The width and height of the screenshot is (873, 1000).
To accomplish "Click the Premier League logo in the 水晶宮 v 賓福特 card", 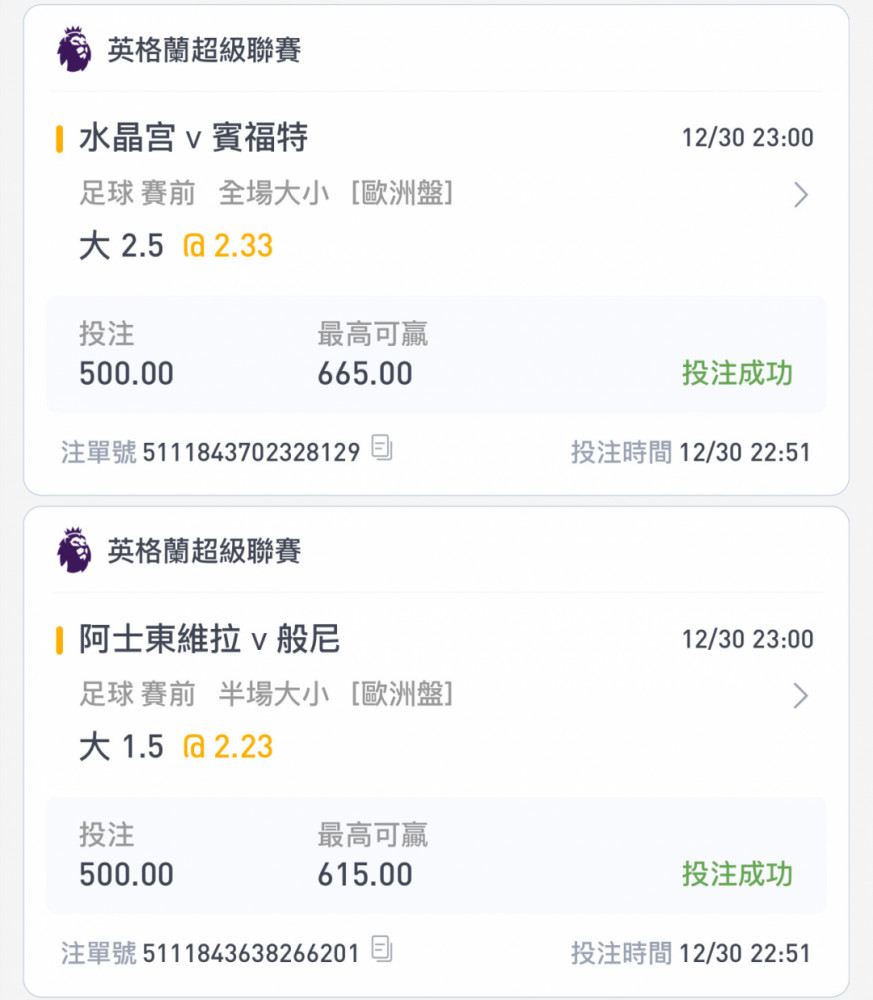I will (74, 50).
